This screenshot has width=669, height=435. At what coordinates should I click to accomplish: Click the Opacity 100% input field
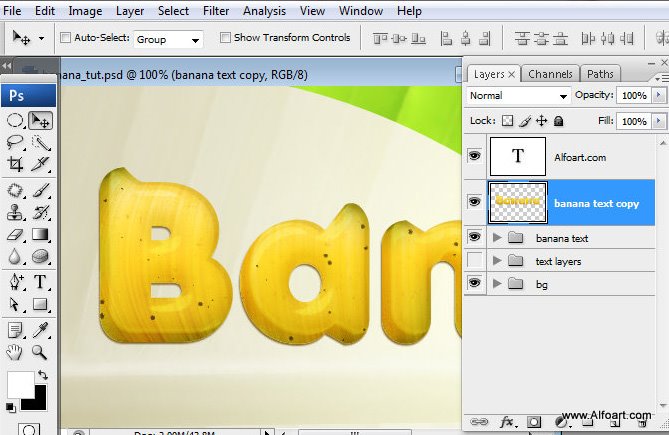pos(634,96)
